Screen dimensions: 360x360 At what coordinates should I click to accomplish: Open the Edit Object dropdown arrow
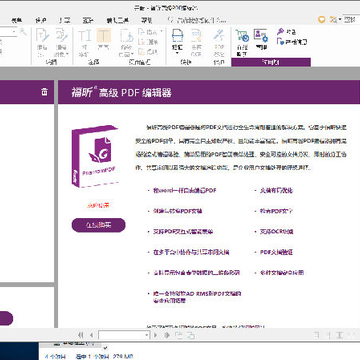pos(67,54)
